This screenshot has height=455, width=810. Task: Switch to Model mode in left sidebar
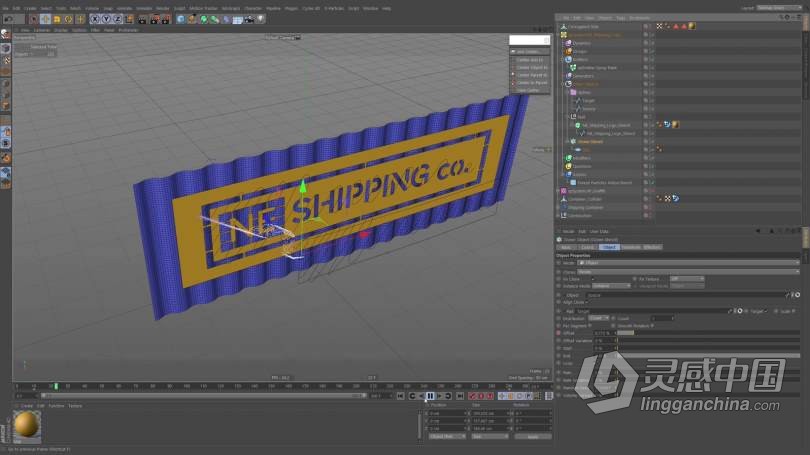6,48
